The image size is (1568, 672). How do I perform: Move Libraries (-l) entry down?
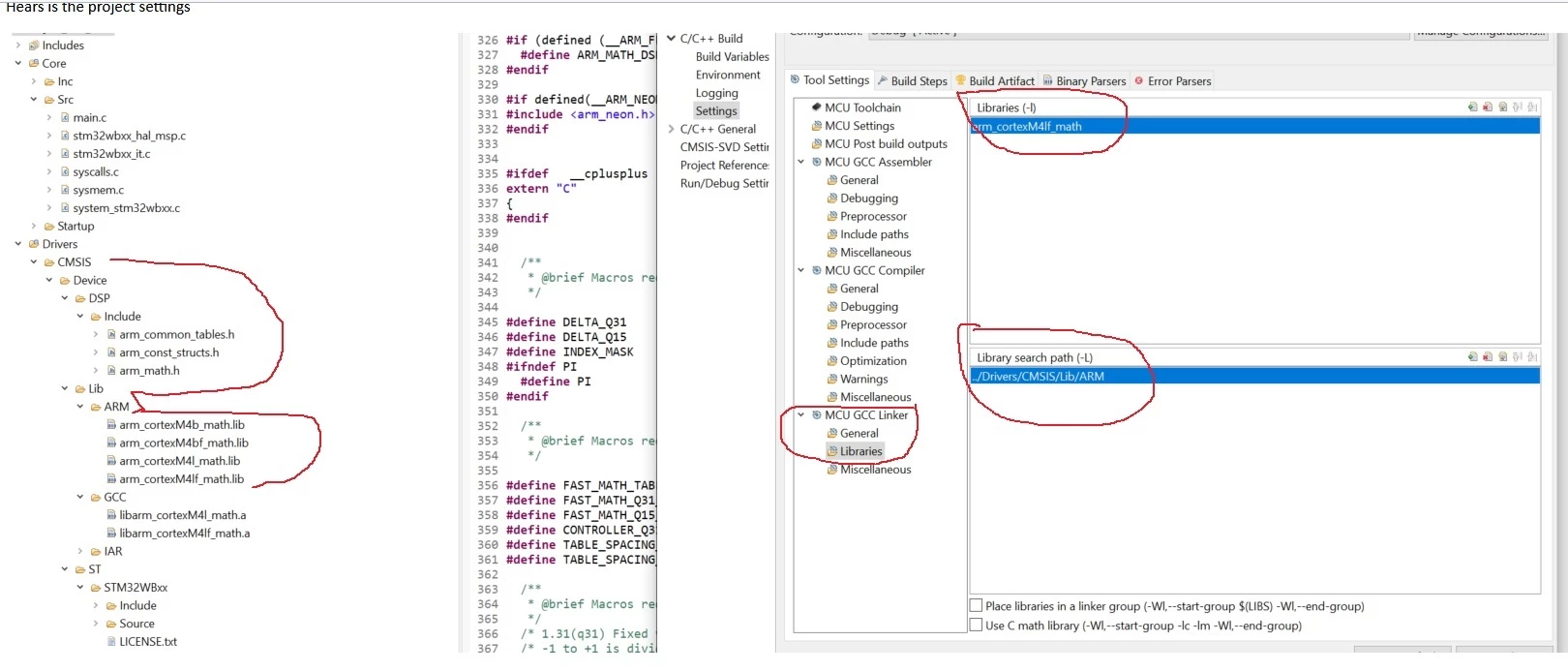1532,107
